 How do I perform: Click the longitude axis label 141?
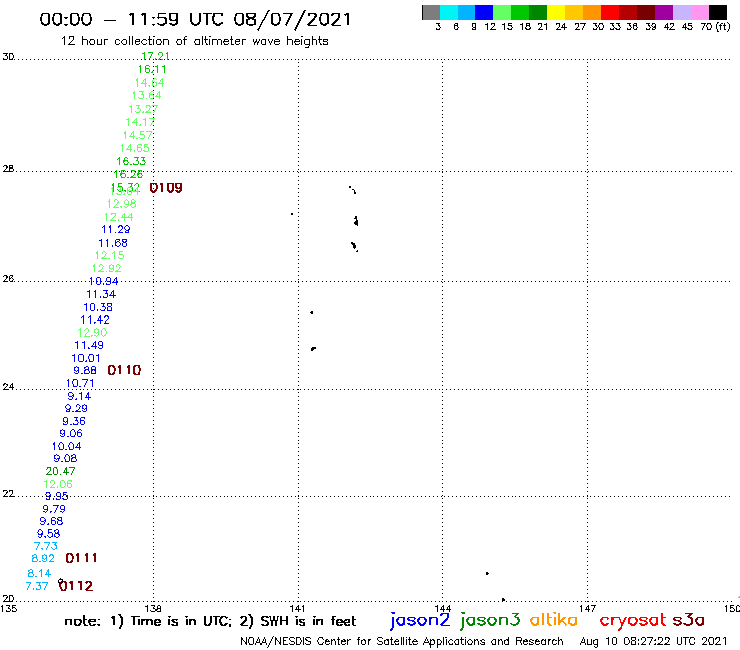click(297, 608)
